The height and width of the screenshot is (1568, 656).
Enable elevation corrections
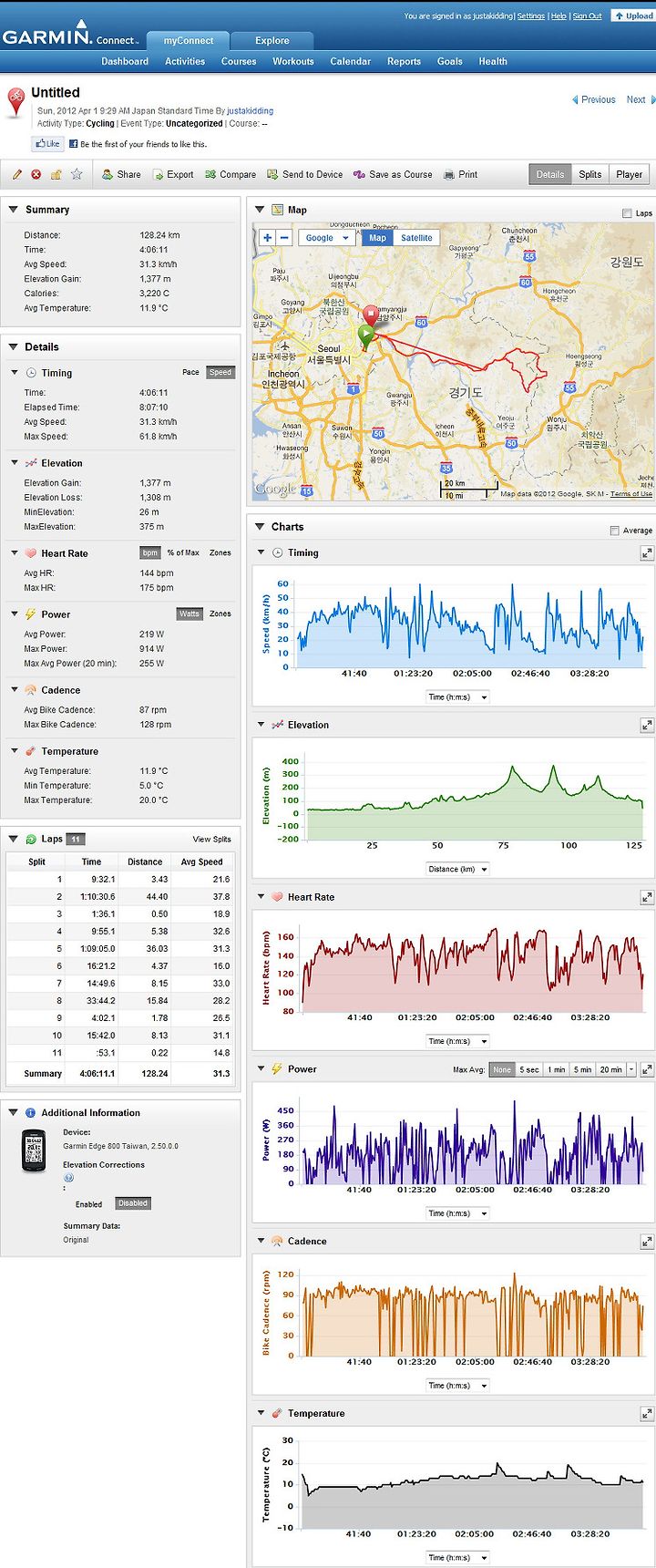coord(88,1204)
